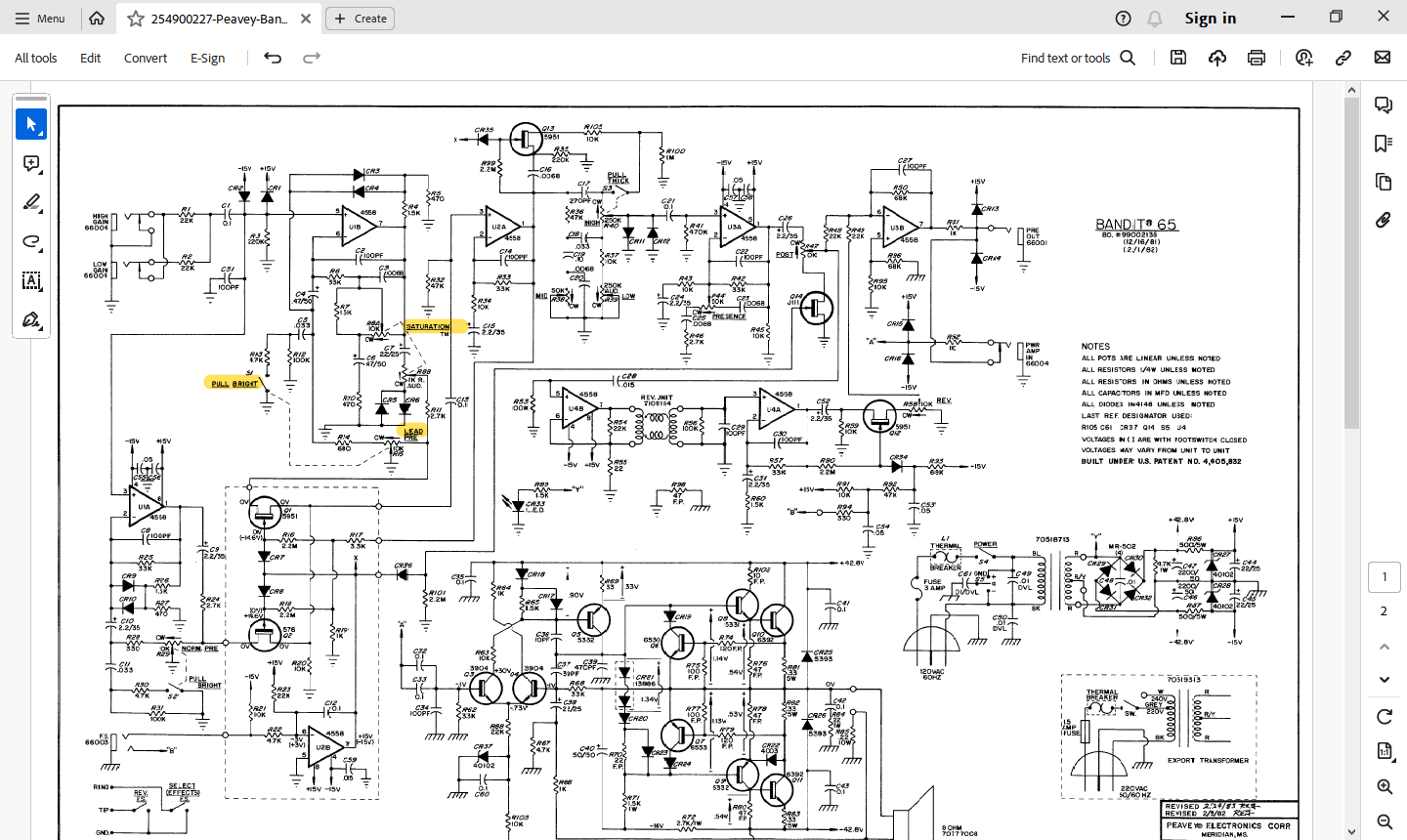Open the Menu hamburger button
Image resolution: width=1407 pixels, height=840 pixels.
click(x=40, y=18)
